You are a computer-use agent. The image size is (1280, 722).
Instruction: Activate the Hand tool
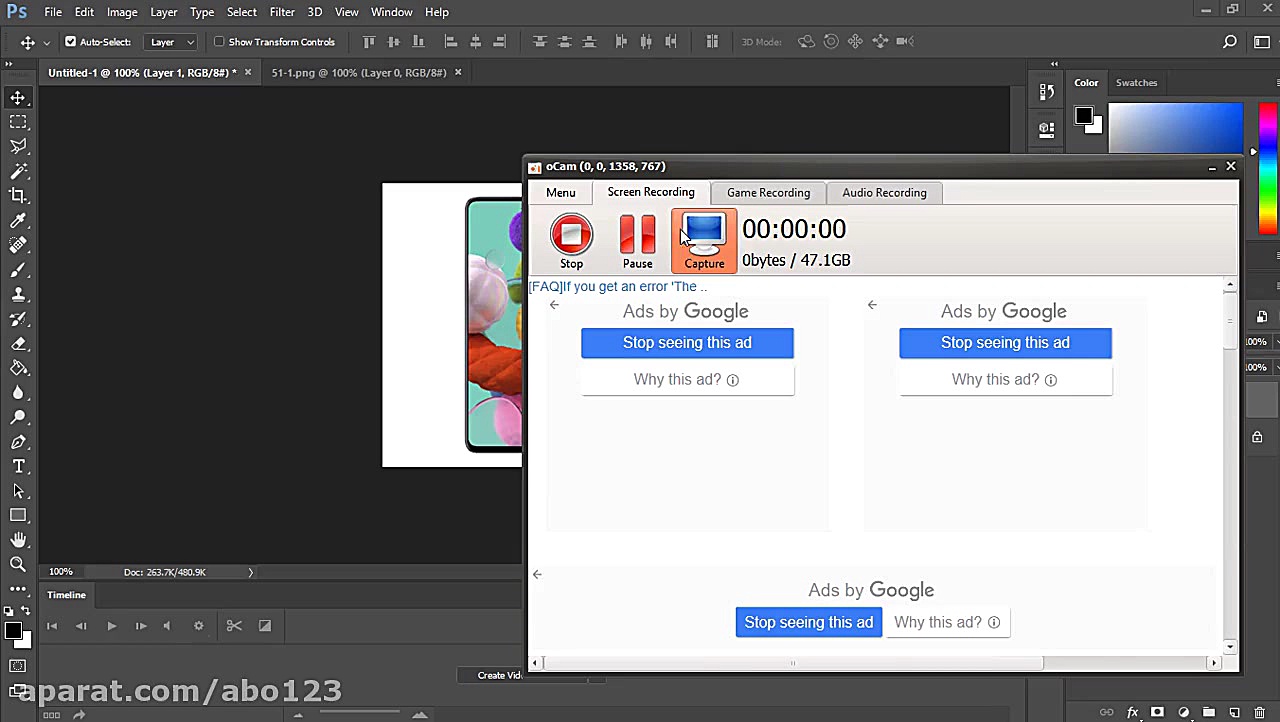[x=18, y=540]
